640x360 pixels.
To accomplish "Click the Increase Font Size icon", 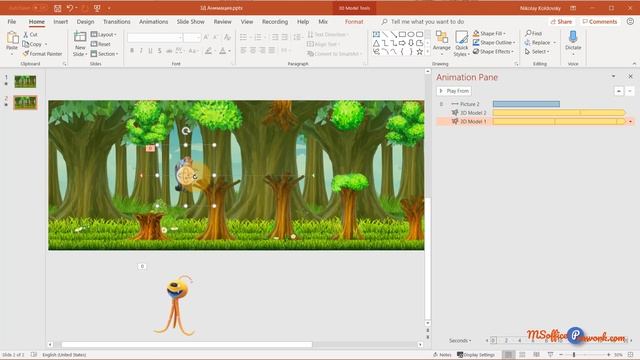I will click(x=206, y=38).
